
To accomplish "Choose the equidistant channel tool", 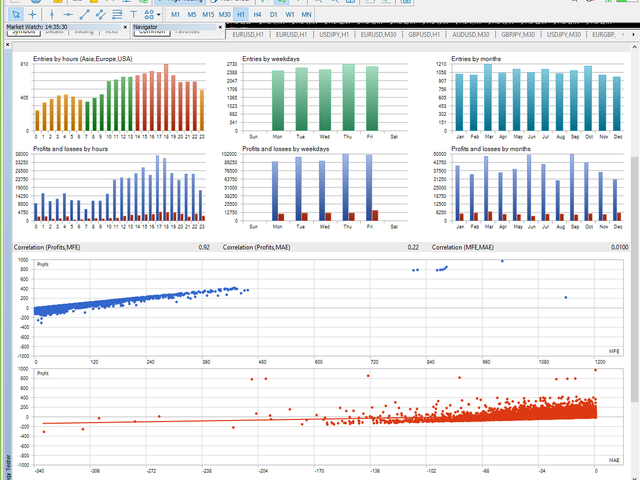I will coord(101,15).
